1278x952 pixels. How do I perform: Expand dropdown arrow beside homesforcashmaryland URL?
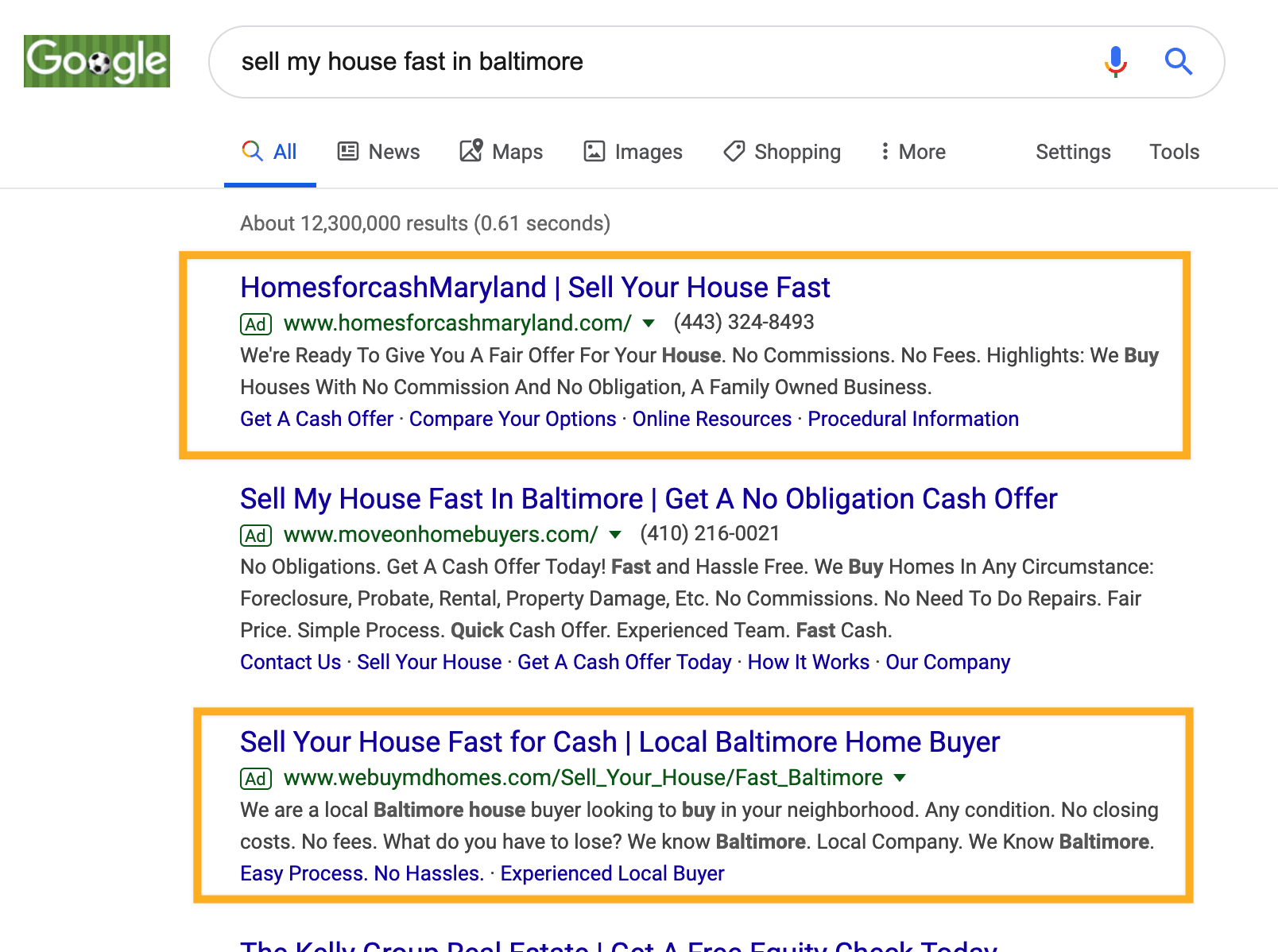tap(649, 323)
